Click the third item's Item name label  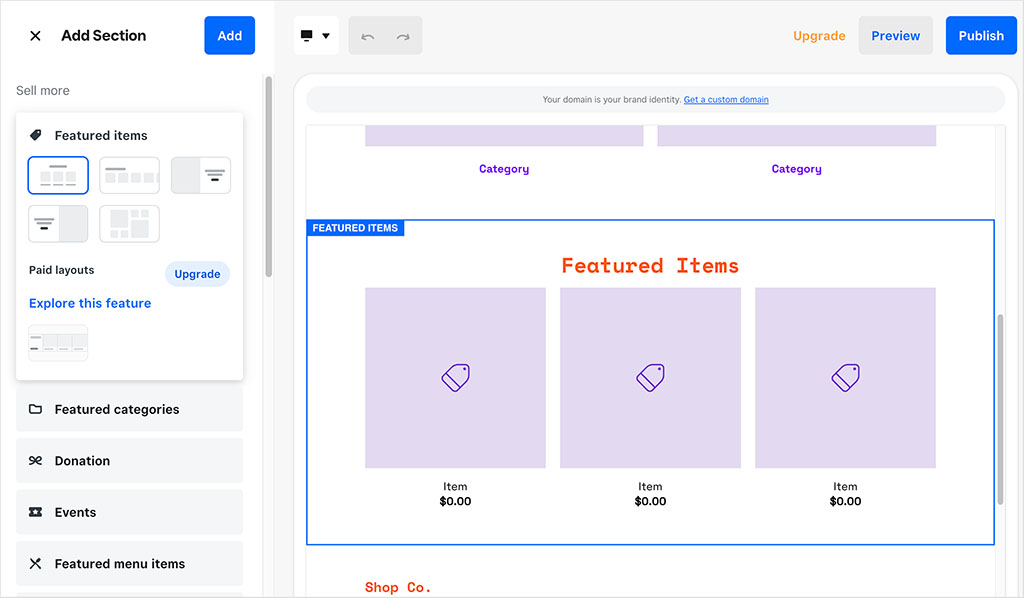[x=845, y=486]
